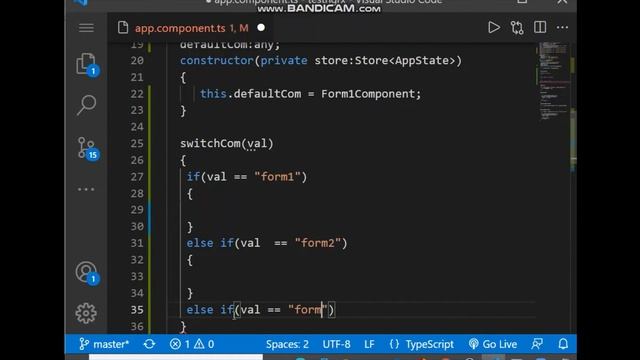The image size is (640, 360).
Task: Change end of line sequence LF
Action: click(369, 344)
